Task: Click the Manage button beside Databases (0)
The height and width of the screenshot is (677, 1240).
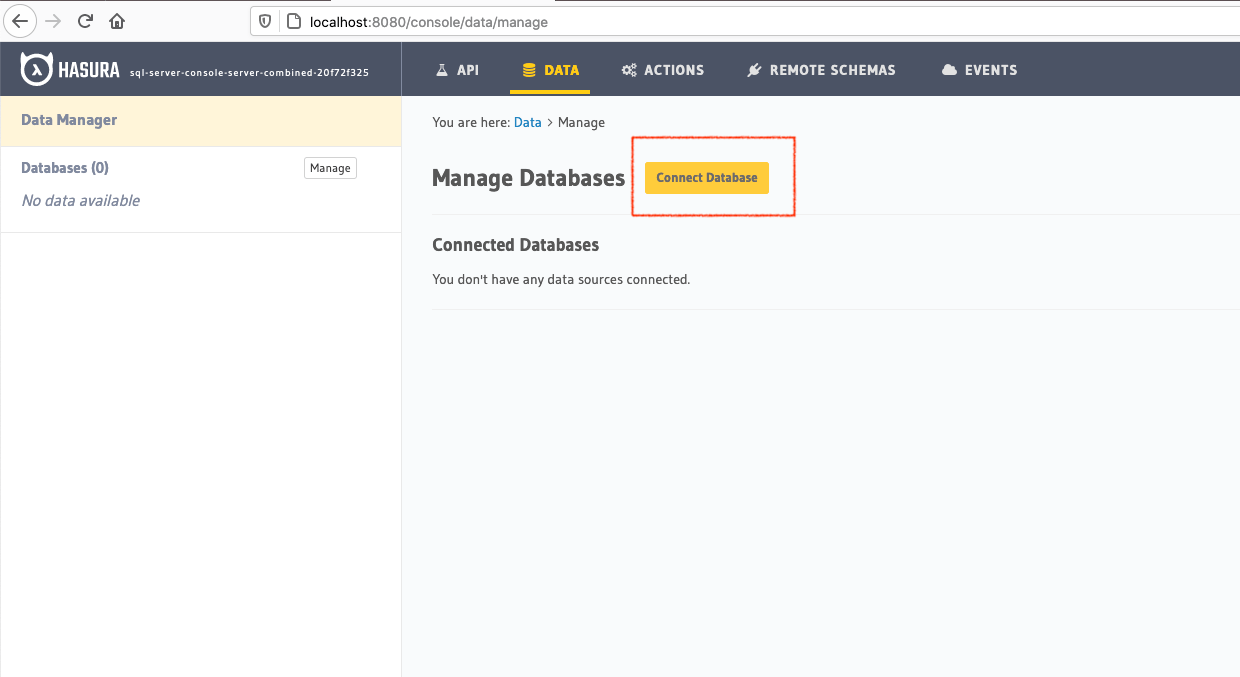Action: coord(330,168)
